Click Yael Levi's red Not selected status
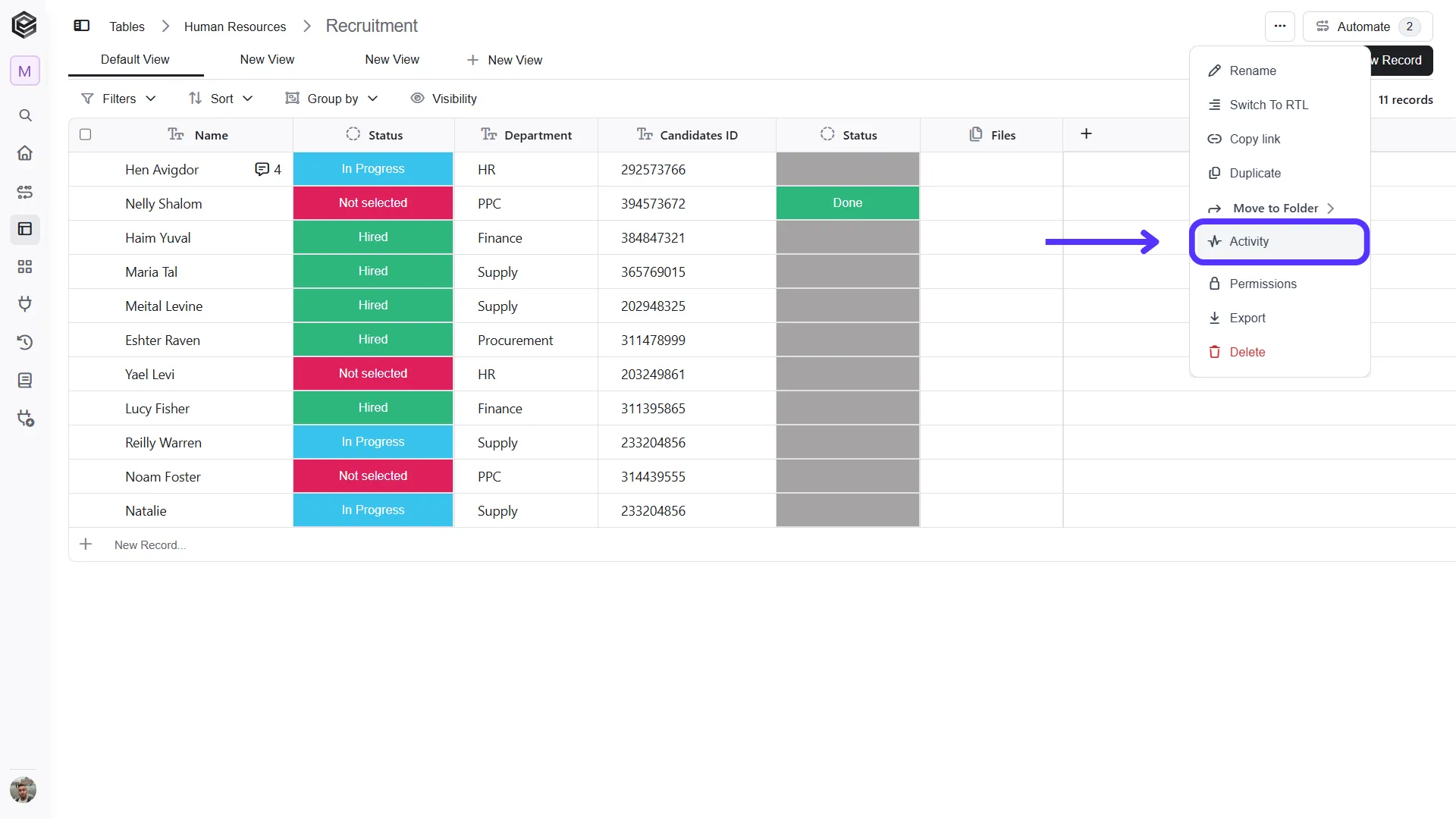 tap(373, 374)
